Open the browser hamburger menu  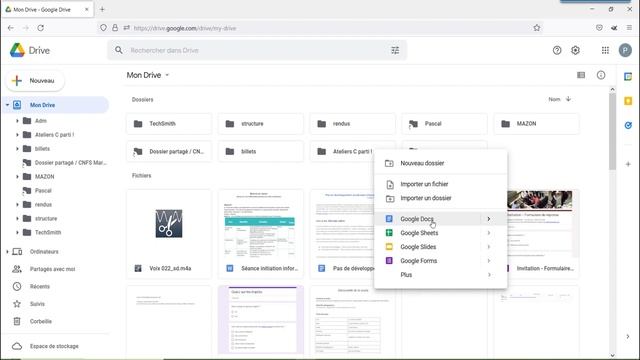629,28
